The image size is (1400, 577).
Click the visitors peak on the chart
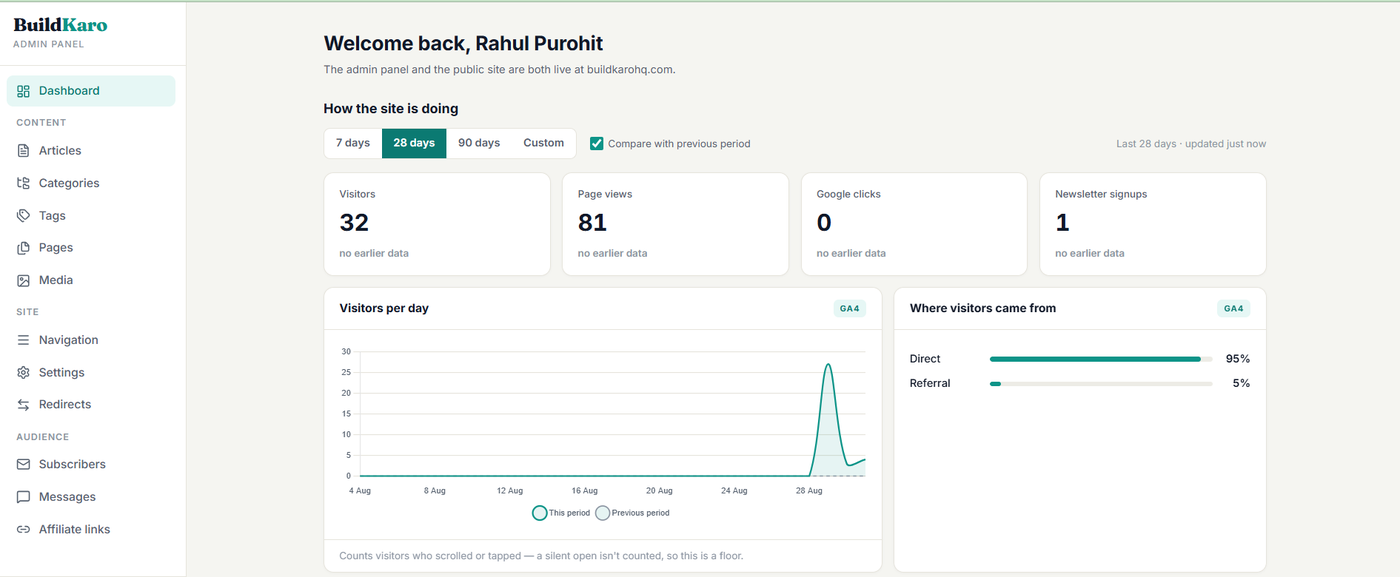click(x=828, y=364)
